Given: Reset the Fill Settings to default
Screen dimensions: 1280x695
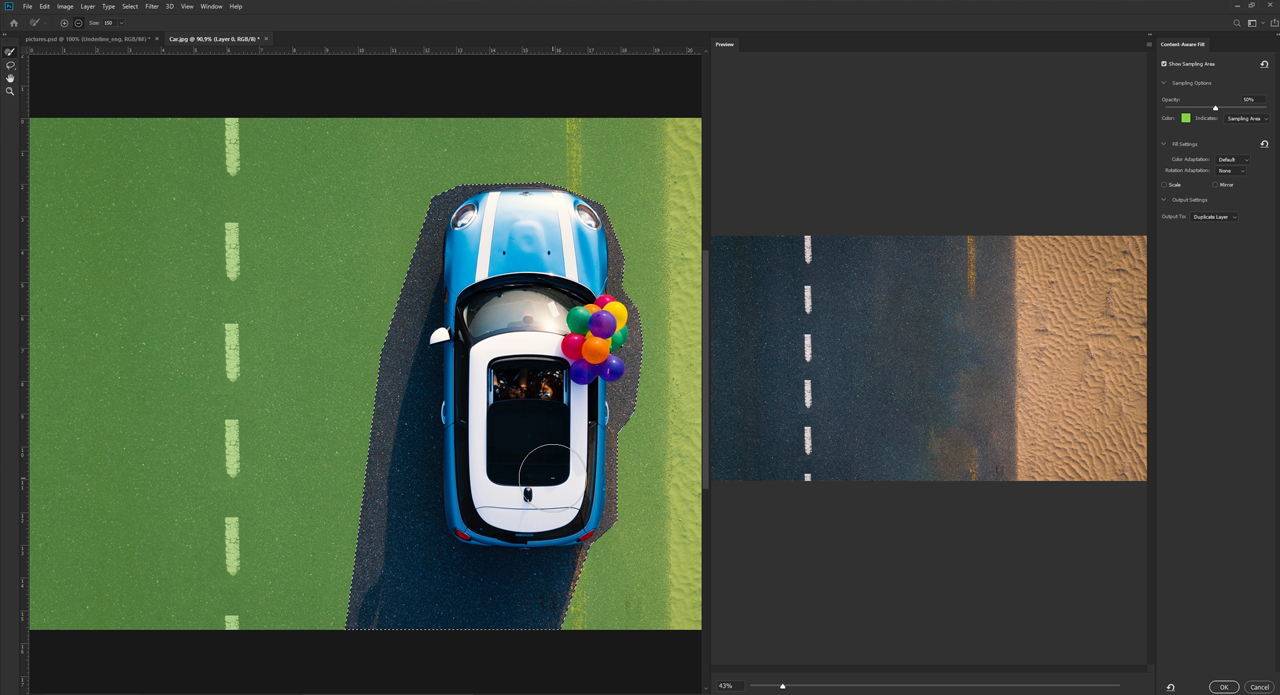Looking at the screenshot, I should click(1264, 144).
